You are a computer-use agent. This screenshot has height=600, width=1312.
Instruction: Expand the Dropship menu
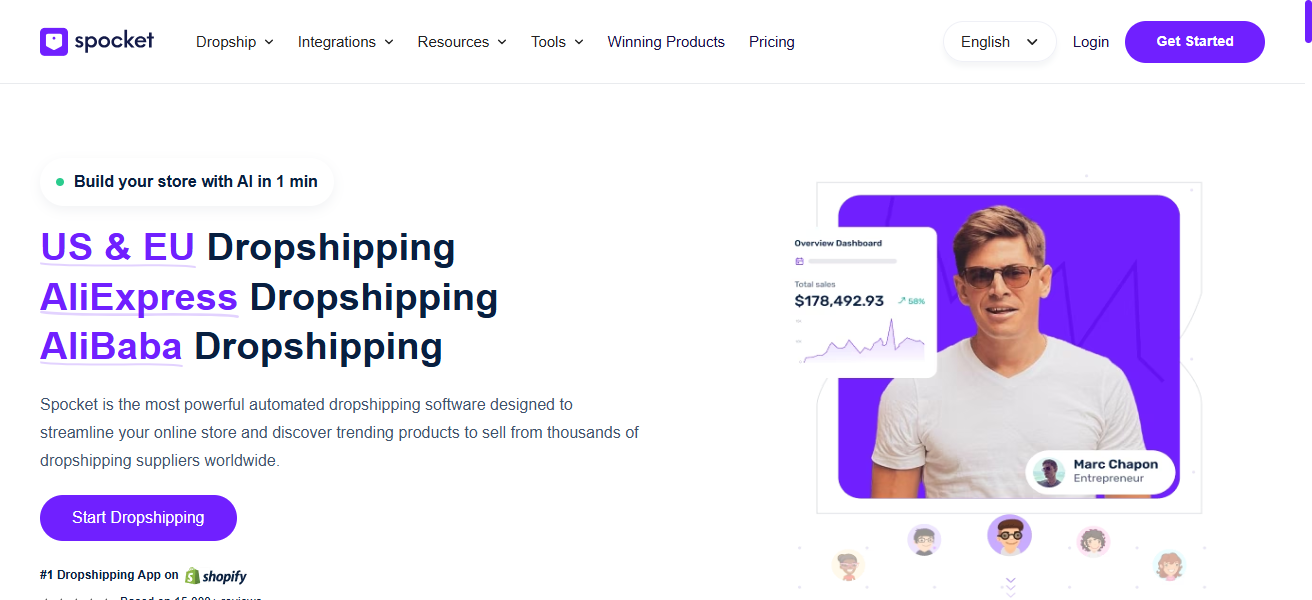click(235, 42)
